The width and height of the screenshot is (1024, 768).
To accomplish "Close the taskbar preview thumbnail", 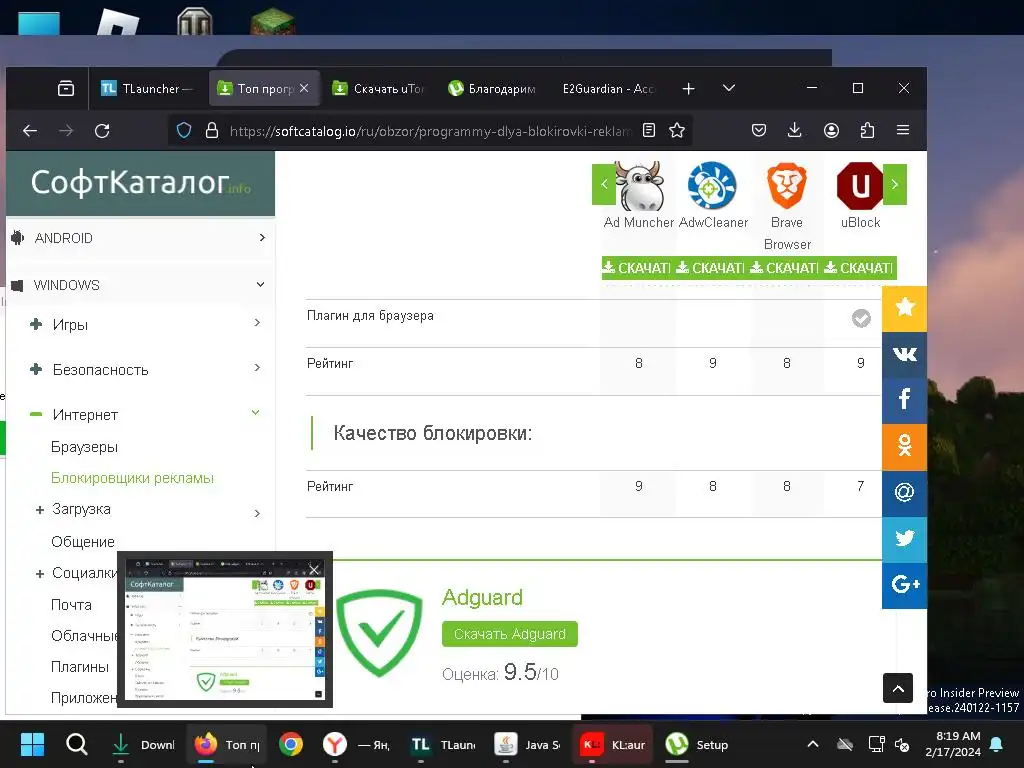I will [314, 569].
